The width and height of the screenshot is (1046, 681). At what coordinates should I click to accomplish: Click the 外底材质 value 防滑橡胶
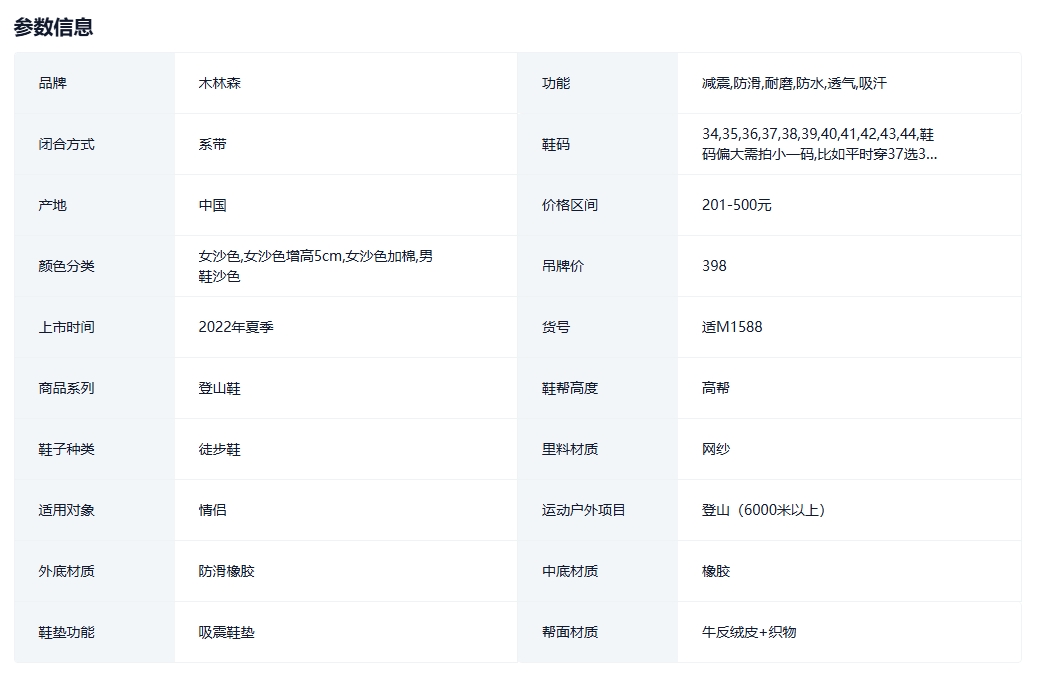pos(227,571)
